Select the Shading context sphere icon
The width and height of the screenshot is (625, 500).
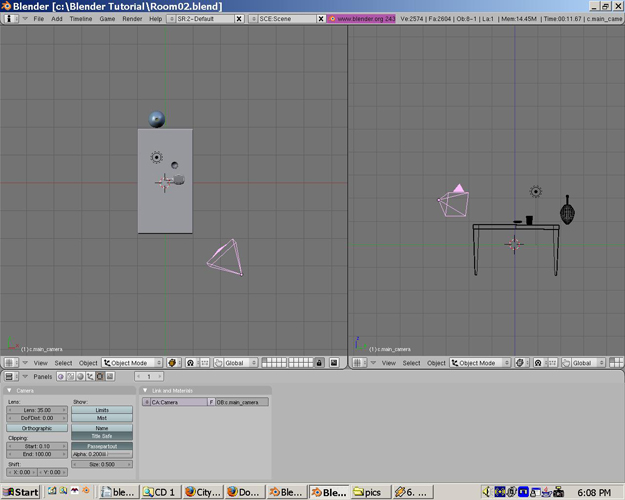[x=81, y=376]
